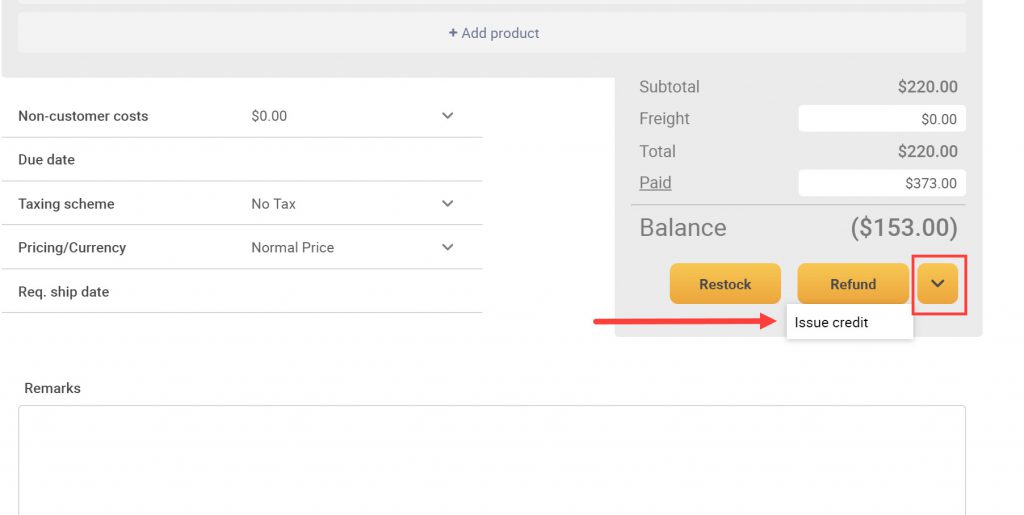Viewport: 1024px width, 515px height.
Task: Click the Restock button
Action: click(725, 283)
